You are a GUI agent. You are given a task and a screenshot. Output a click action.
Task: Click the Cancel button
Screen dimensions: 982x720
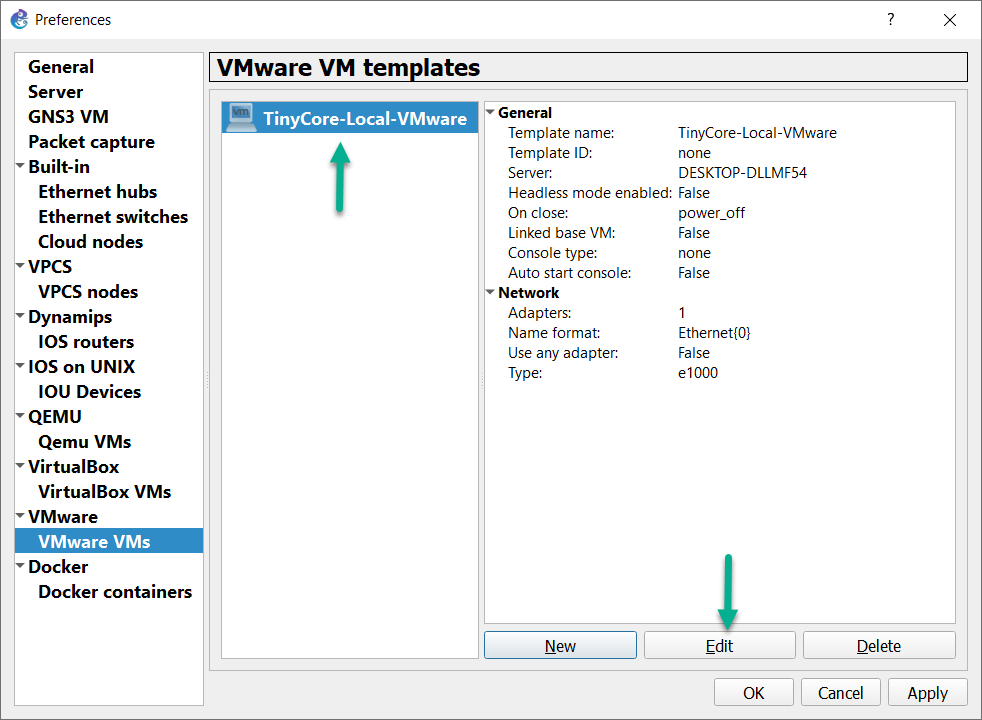[x=840, y=692]
